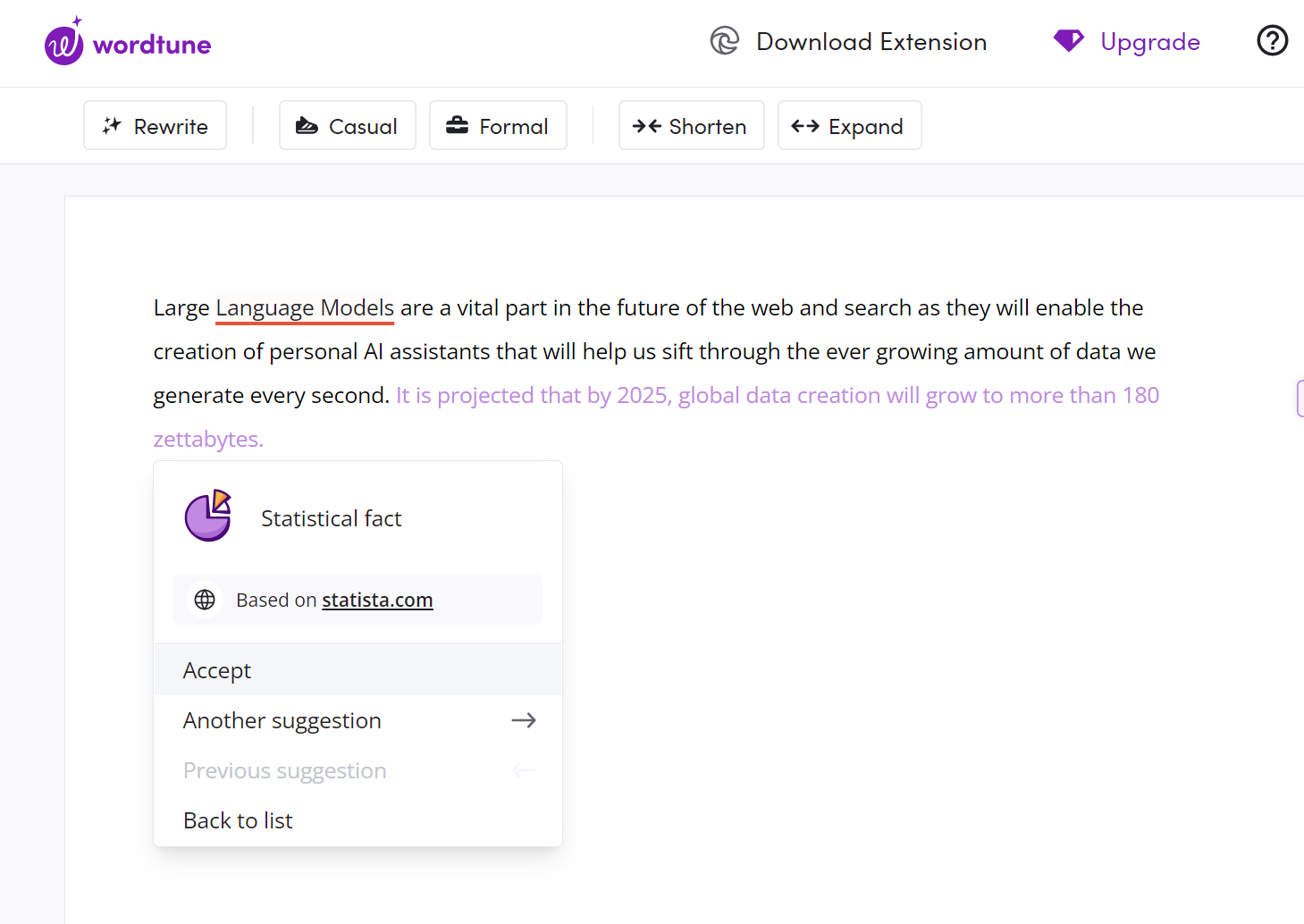
Task: Click the Download Extension browser icon
Action: coord(724,41)
